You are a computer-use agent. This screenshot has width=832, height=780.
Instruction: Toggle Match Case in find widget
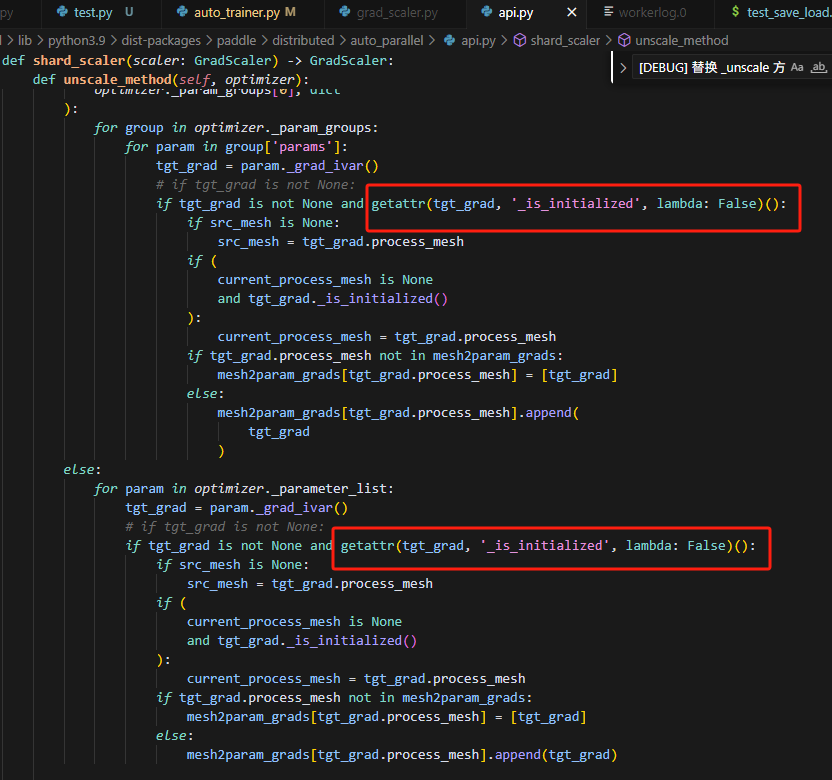coord(797,68)
